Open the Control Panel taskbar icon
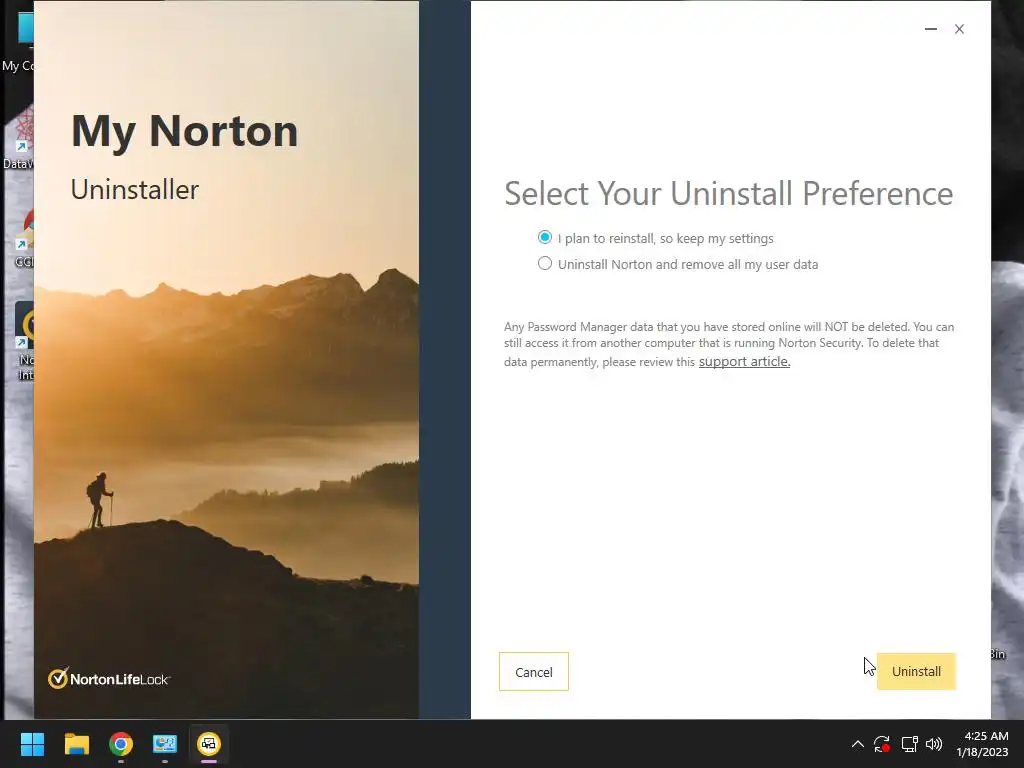 (165, 744)
